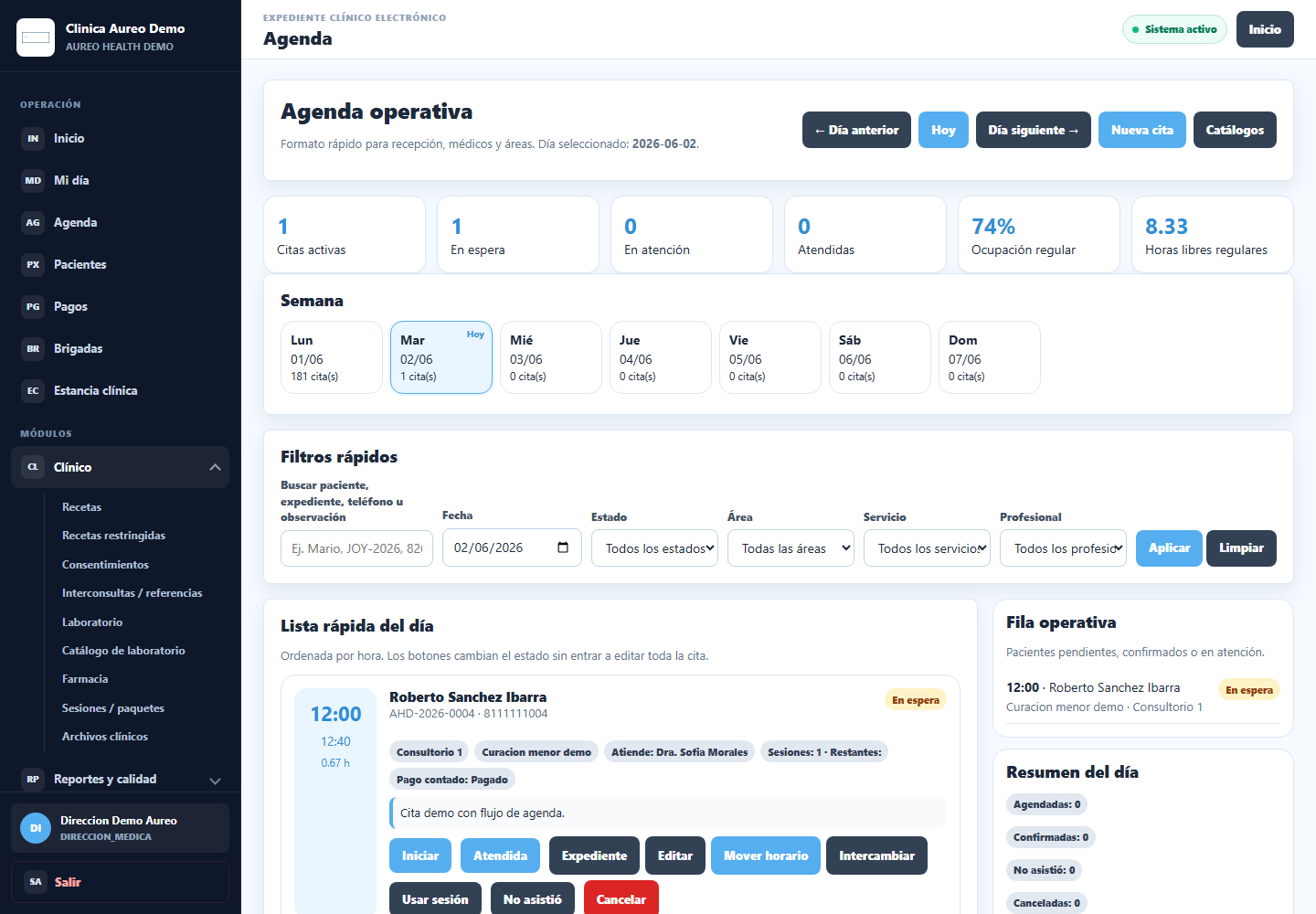Click the BR badge icon for Brigadas
1316x914 pixels.
(x=33, y=349)
